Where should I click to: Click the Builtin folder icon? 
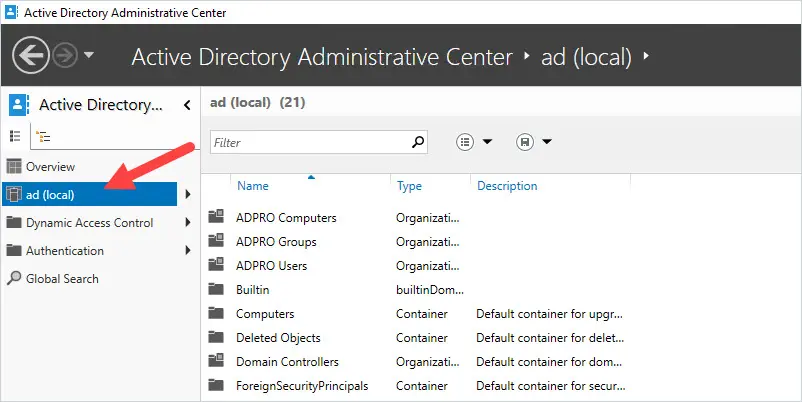[216, 289]
